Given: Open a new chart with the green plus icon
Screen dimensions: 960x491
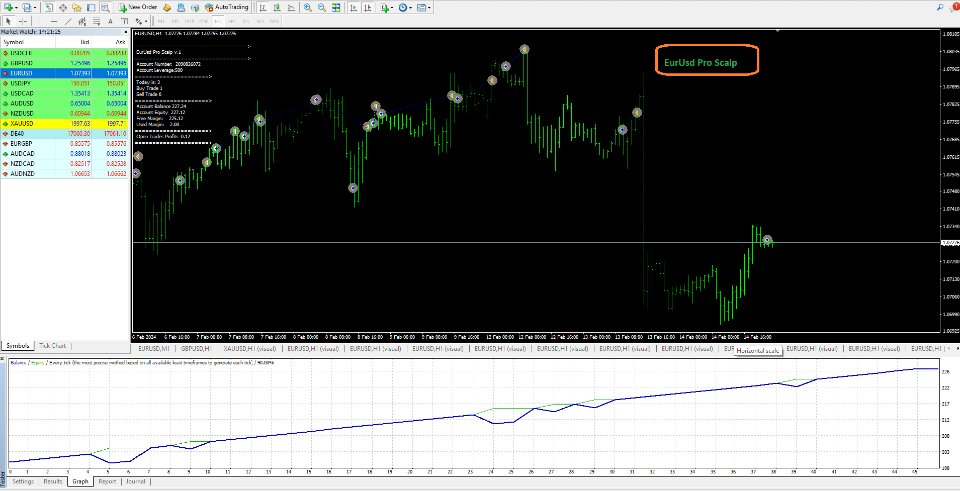Looking at the screenshot, I should [7, 7].
